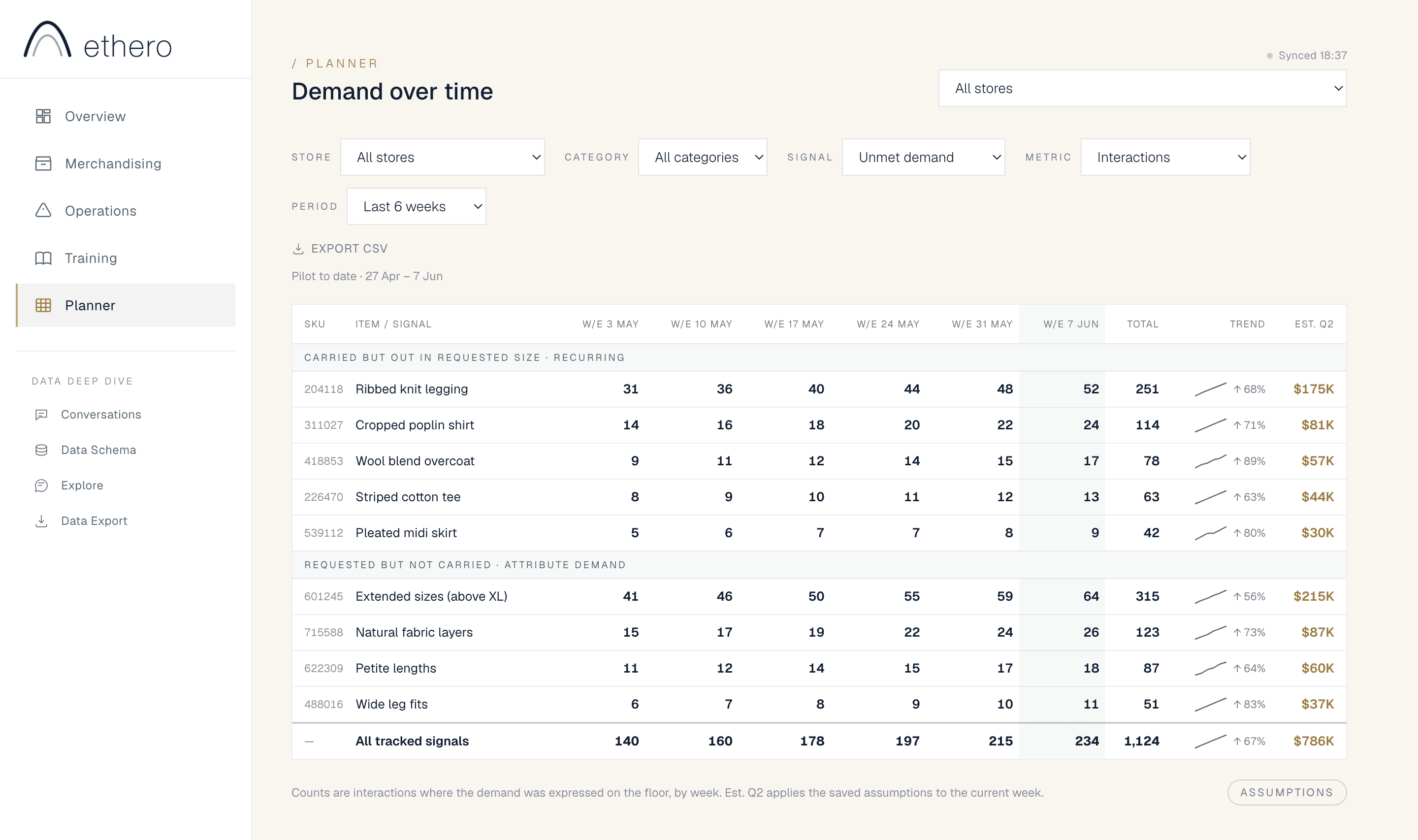The height and width of the screenshot is (840, 1418).
Task: Click the Planner breadcrumb label
Action: point(342,64)
